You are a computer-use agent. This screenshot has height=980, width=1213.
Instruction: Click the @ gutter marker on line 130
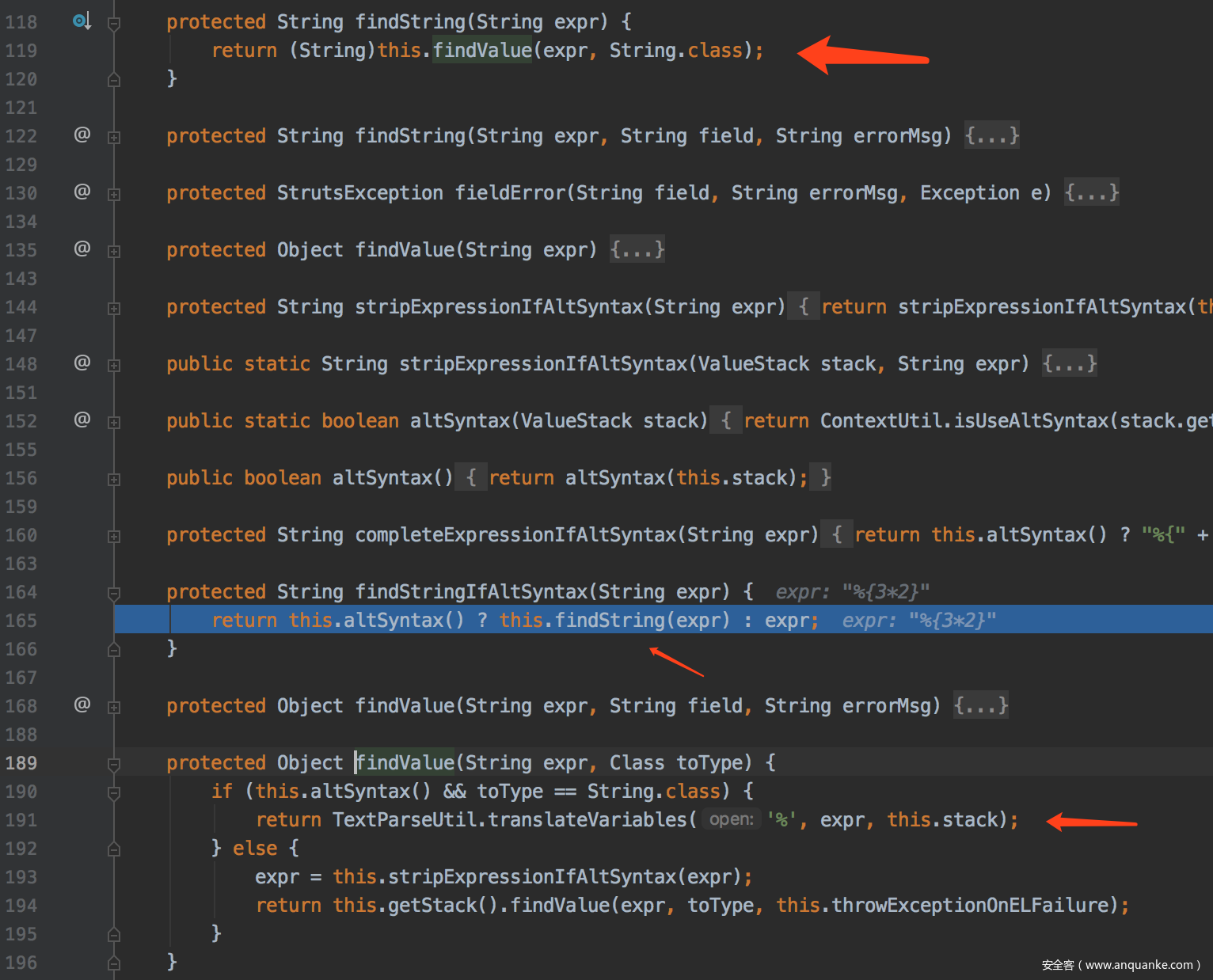(x=82, y=192)
